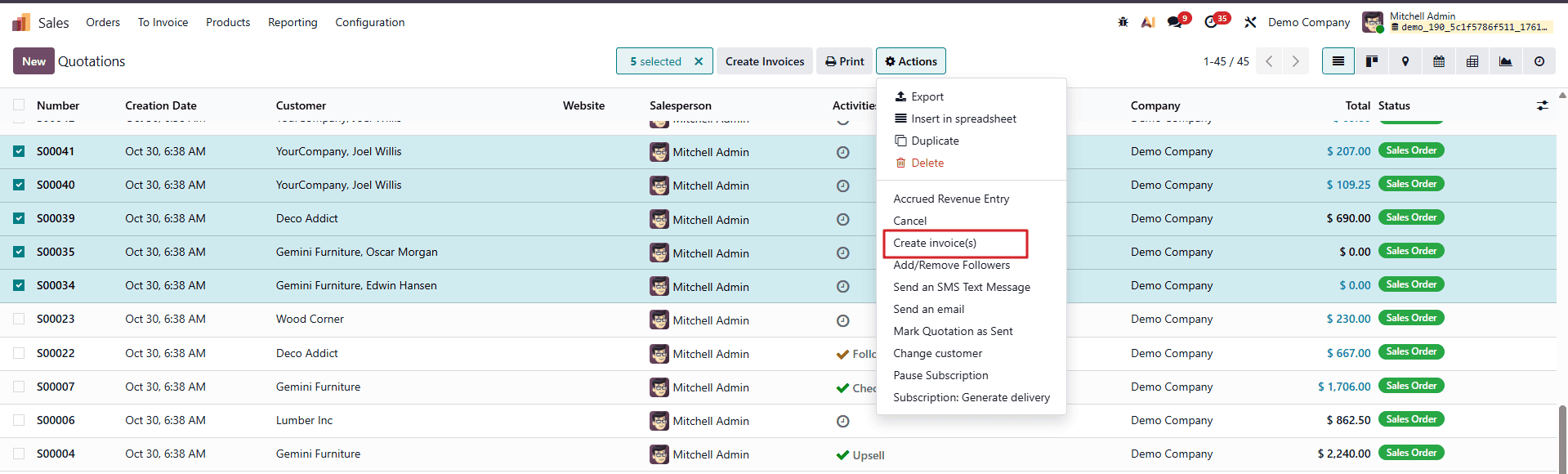
Task: Switch to graph view
Action: pos(1506,61)
